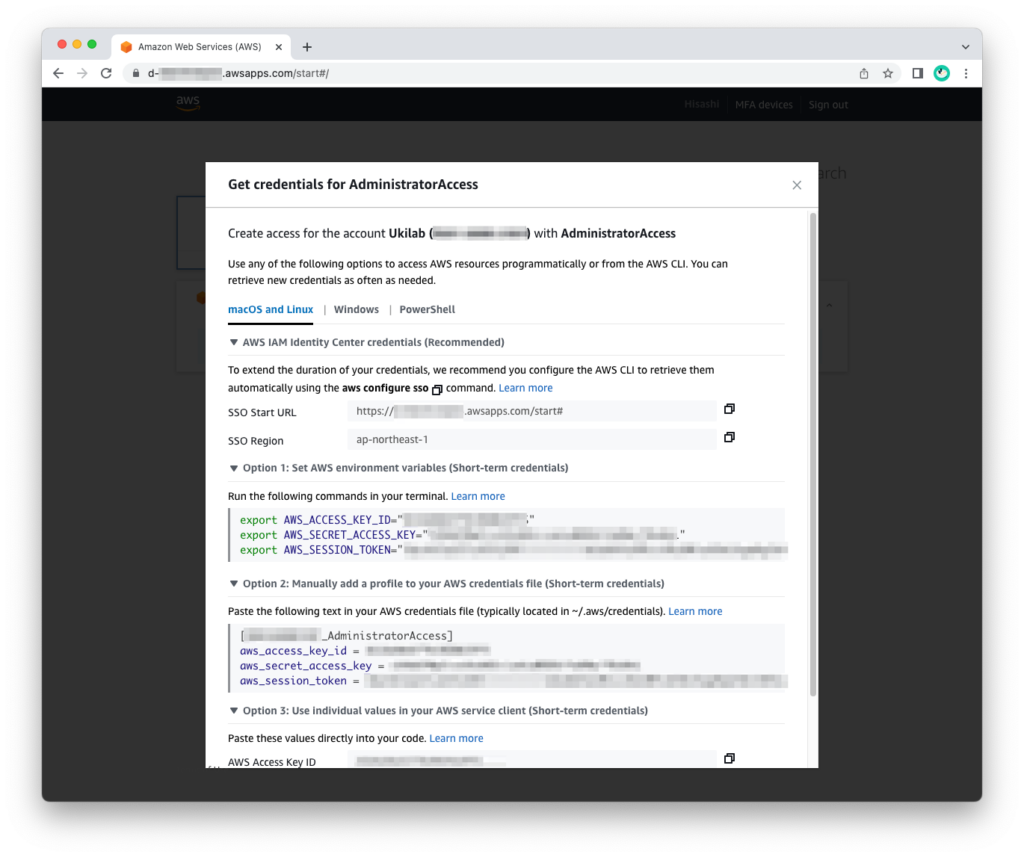
Task: Click the export AWS_SESSION_TOKEN command line
Action: point(513,550)
